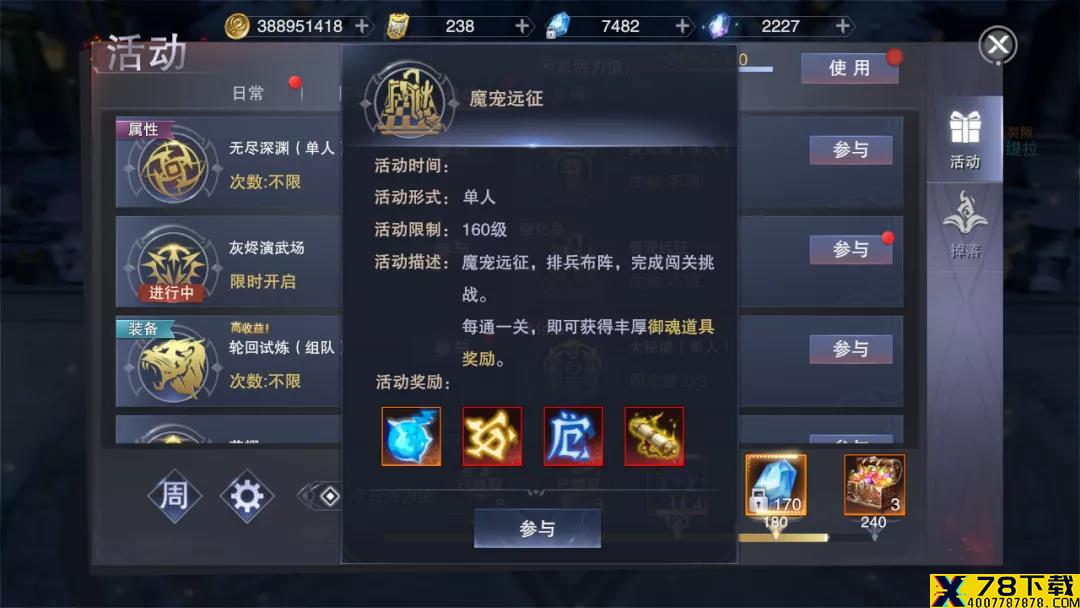Select the 轮回试炼 tiger icon

click(172, 367)
